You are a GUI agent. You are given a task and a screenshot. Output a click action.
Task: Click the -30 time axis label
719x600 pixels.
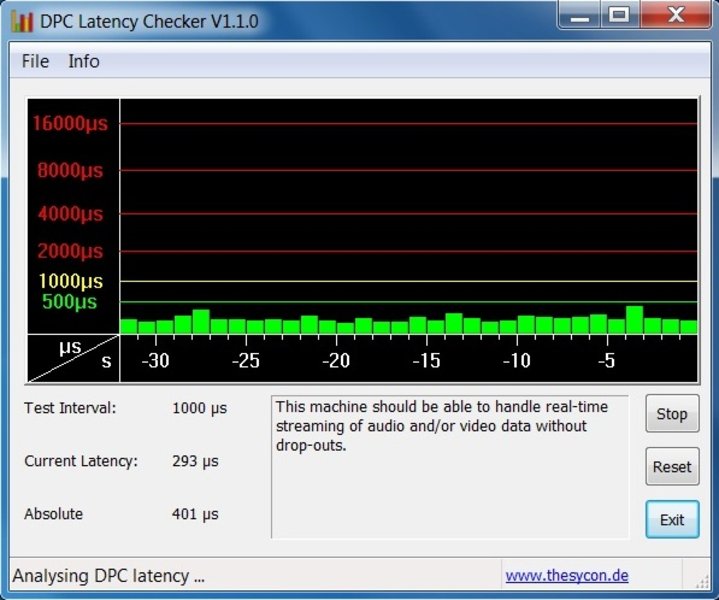(155, 361)
